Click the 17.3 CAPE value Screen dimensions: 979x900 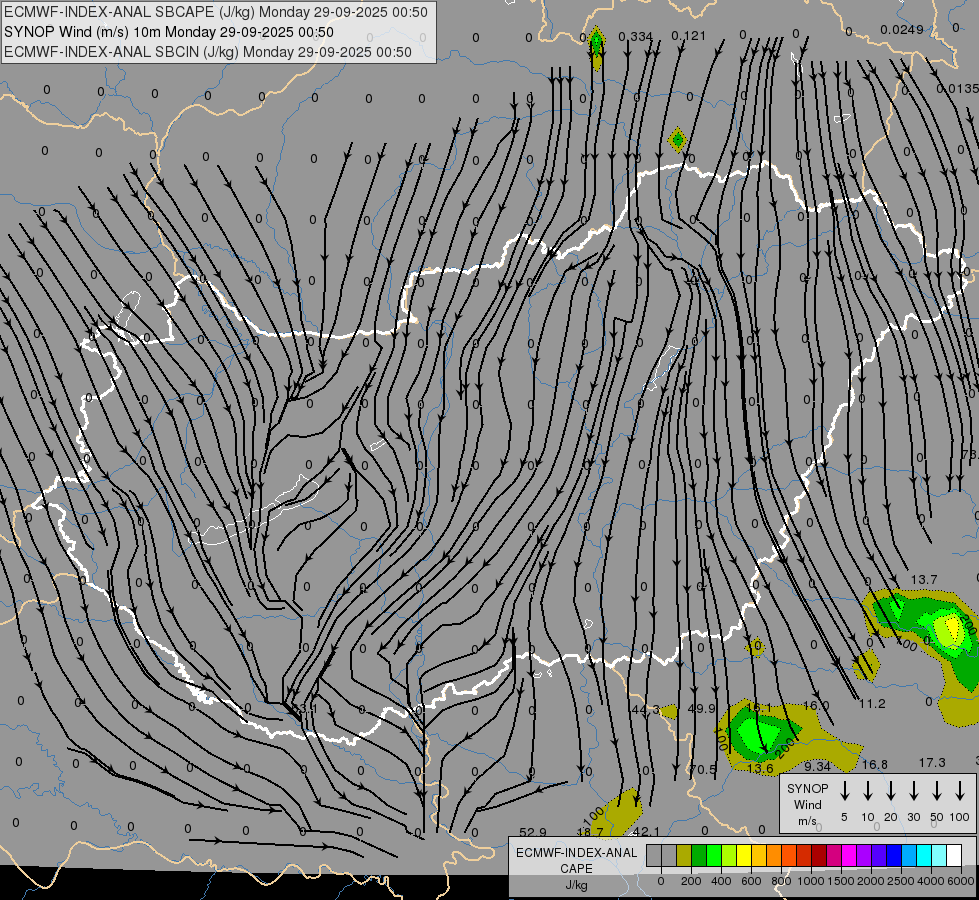932,763
